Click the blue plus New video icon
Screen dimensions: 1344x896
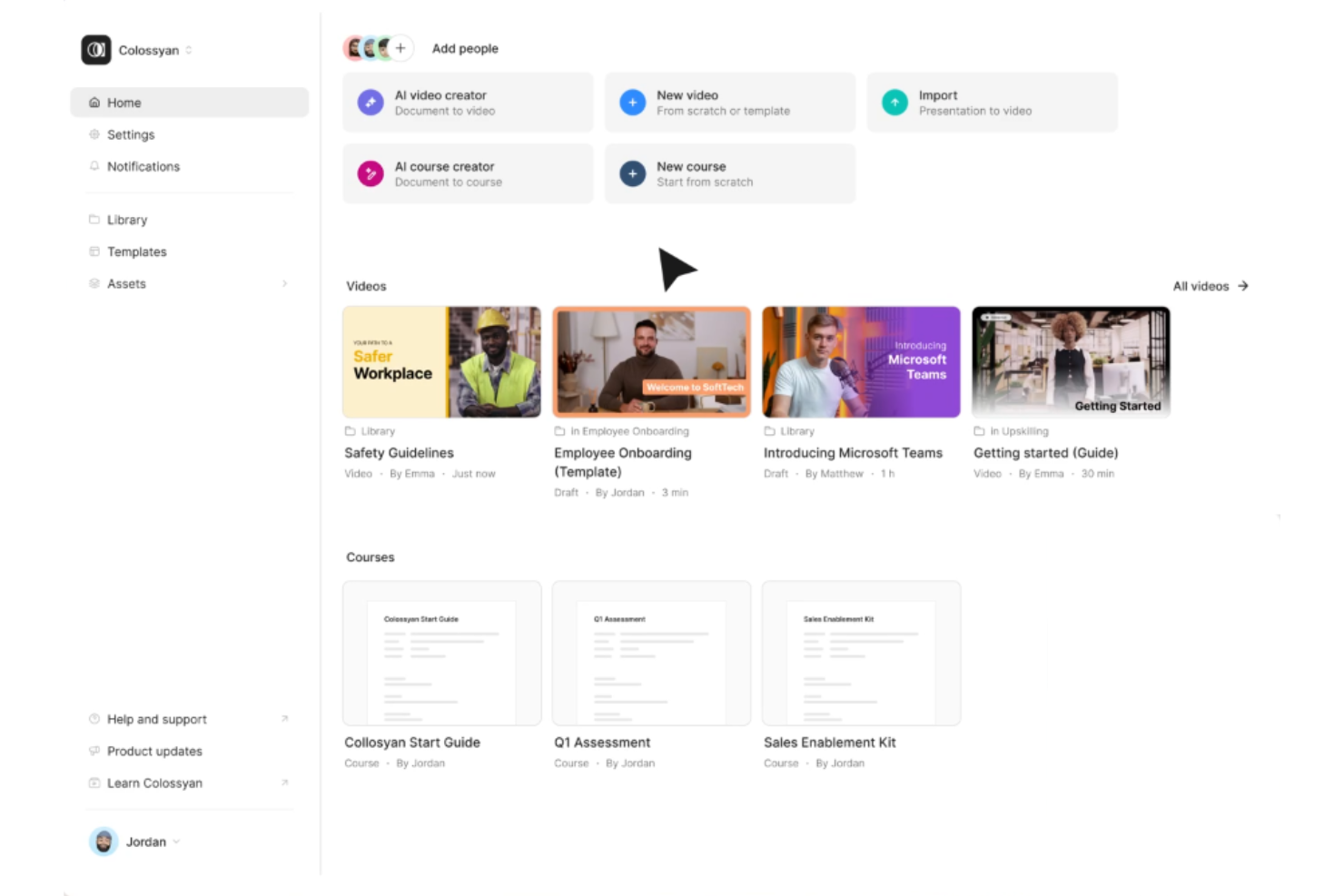632,103
